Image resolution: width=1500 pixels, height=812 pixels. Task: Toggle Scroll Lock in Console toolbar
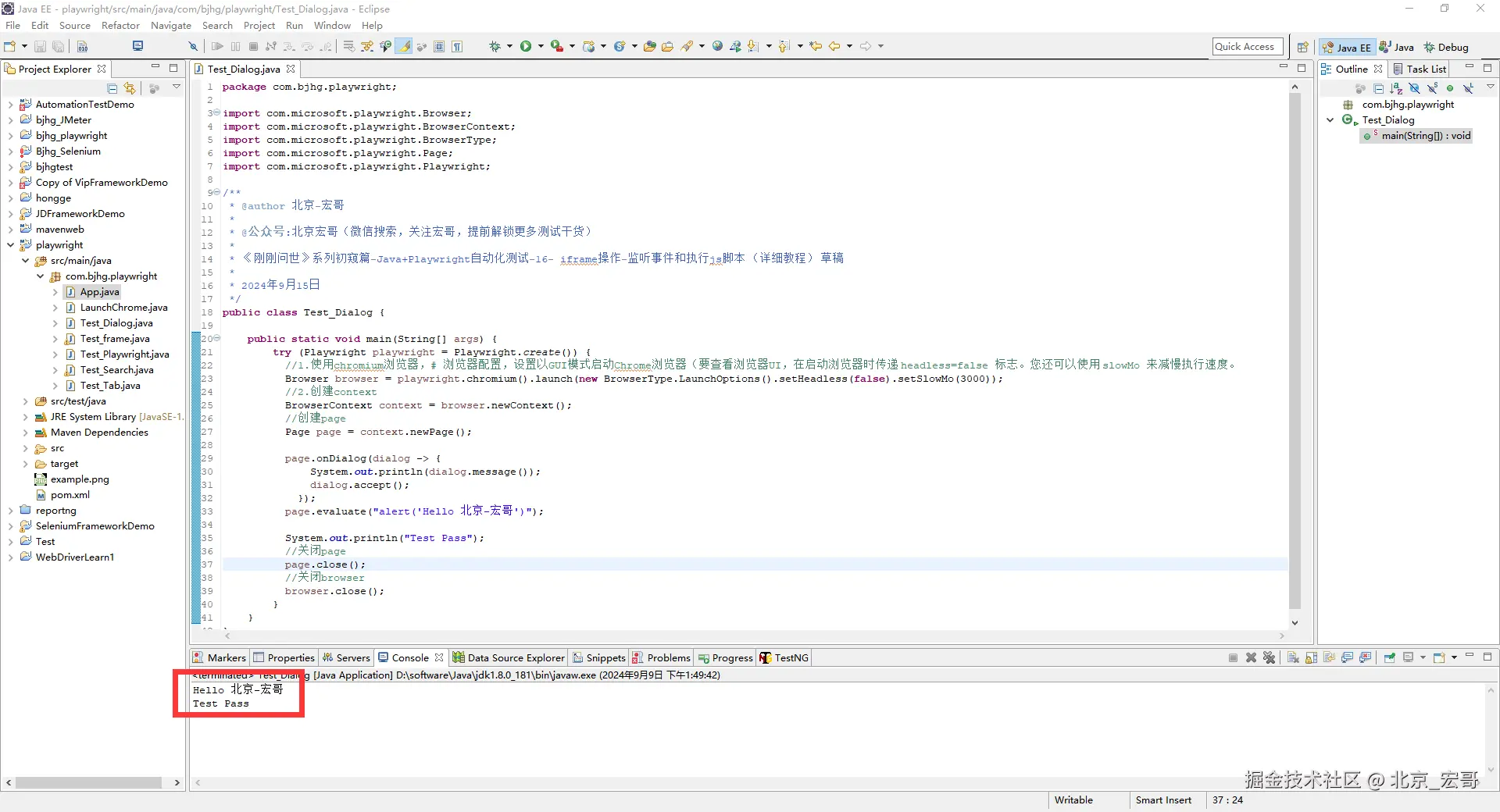[1311, 657]
